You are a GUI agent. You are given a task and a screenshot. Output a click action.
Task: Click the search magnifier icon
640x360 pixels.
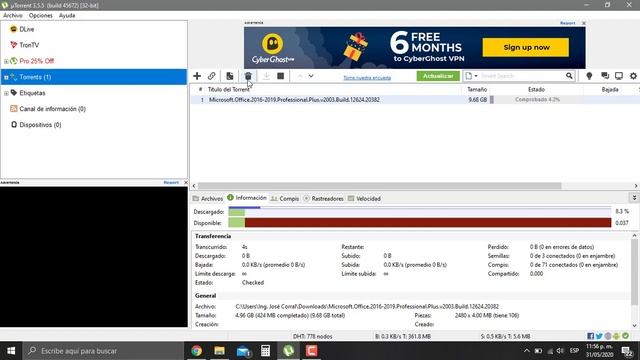pos(569,76)
